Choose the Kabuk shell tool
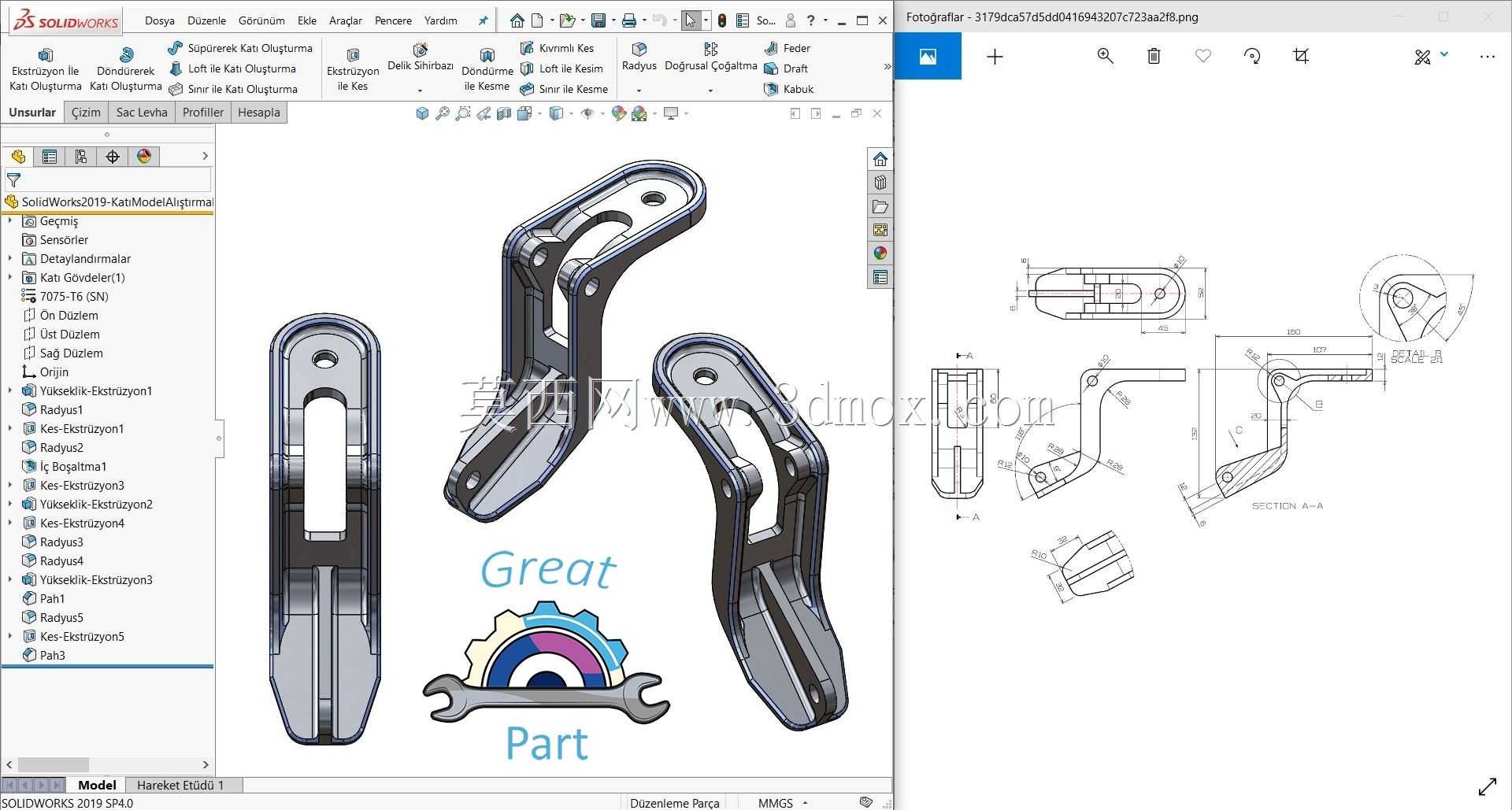This screenshot has height=810, width=1512. pyautogui.click(x=788, y=89)
